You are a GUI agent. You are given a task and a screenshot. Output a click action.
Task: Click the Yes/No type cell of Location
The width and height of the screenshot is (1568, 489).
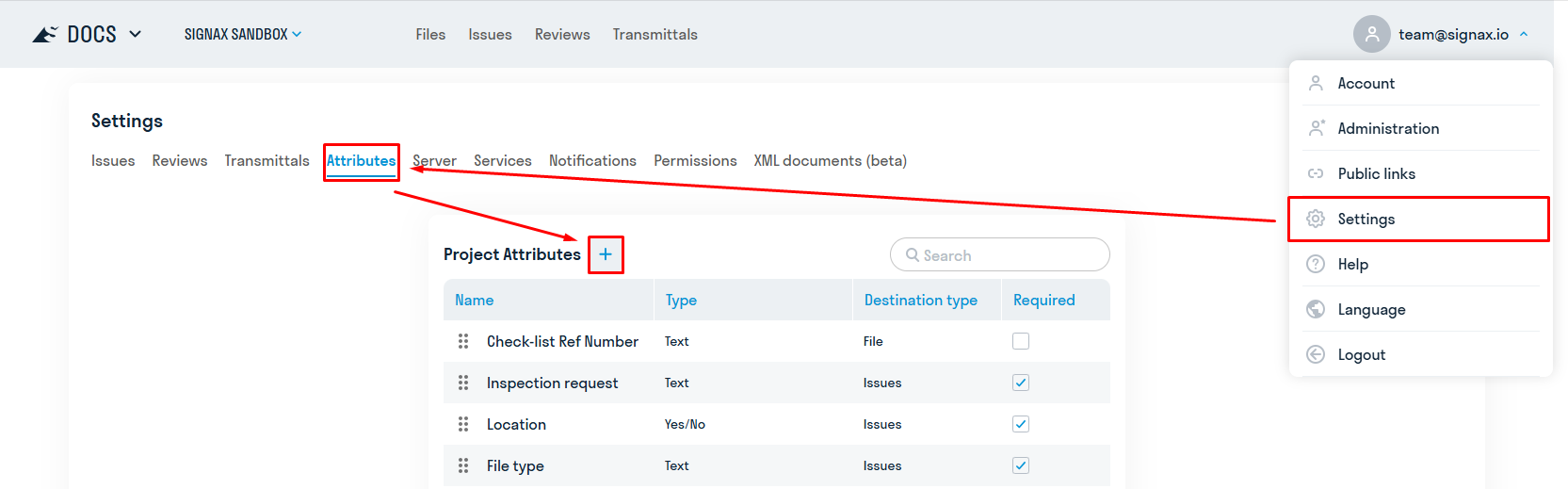pyautogui.click(x=685, y=424)
